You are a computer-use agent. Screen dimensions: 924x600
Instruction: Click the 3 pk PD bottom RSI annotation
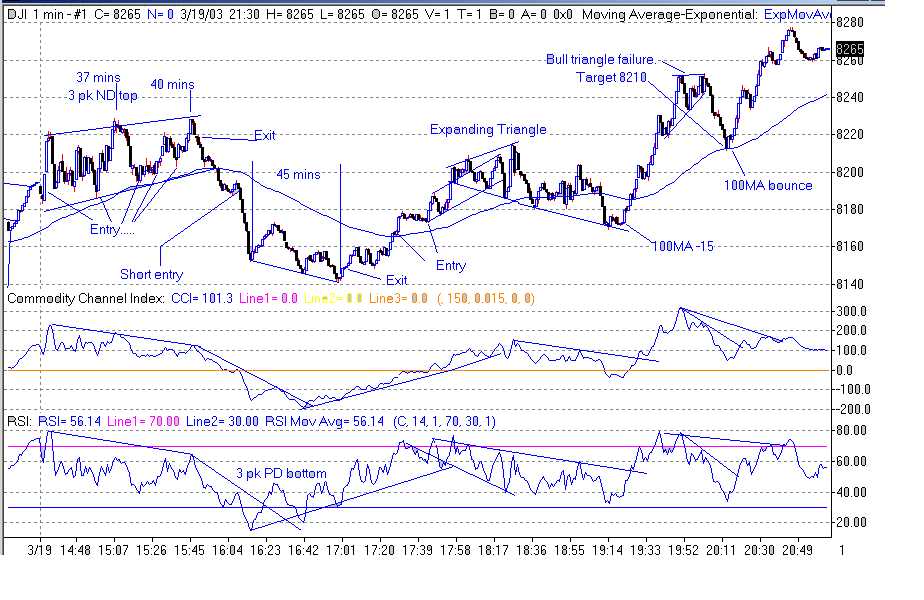point(281,473)
